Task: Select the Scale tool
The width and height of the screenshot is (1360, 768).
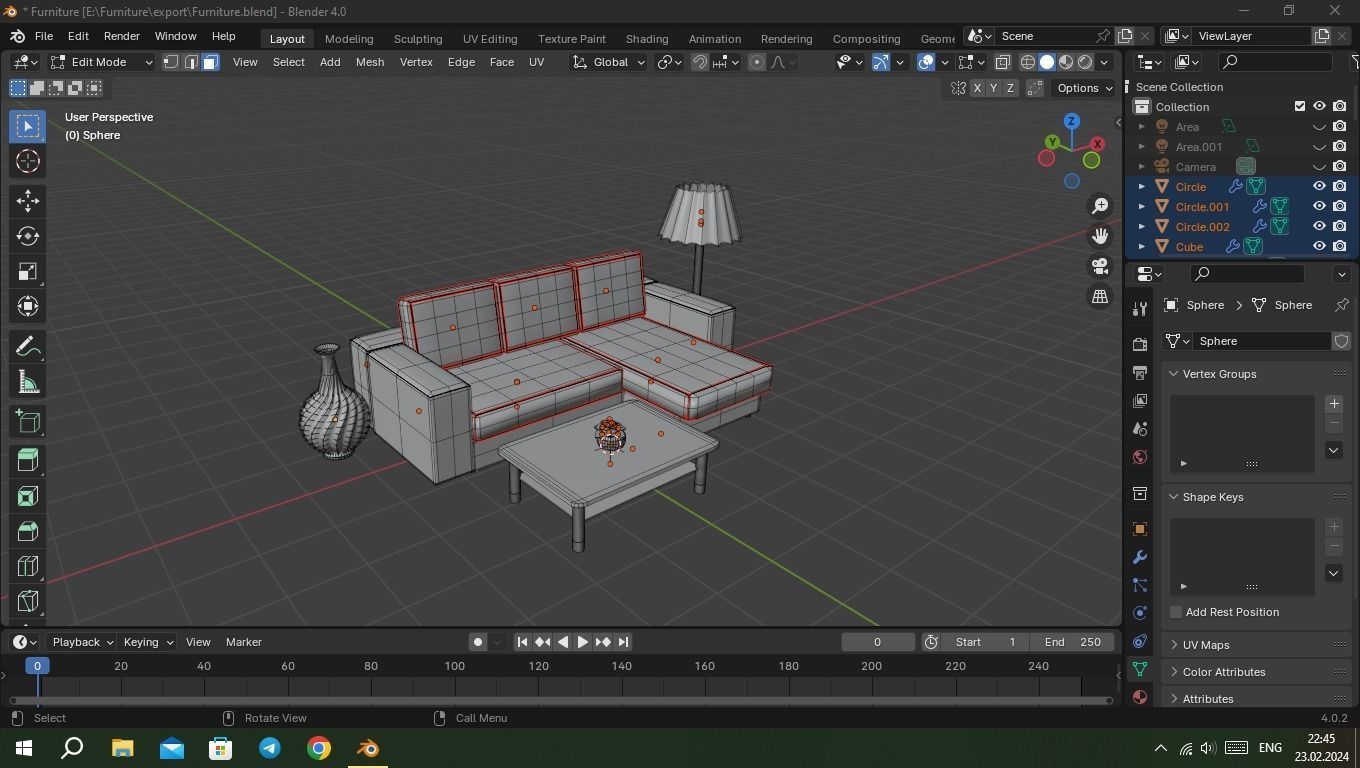Action: click(28, 271)
